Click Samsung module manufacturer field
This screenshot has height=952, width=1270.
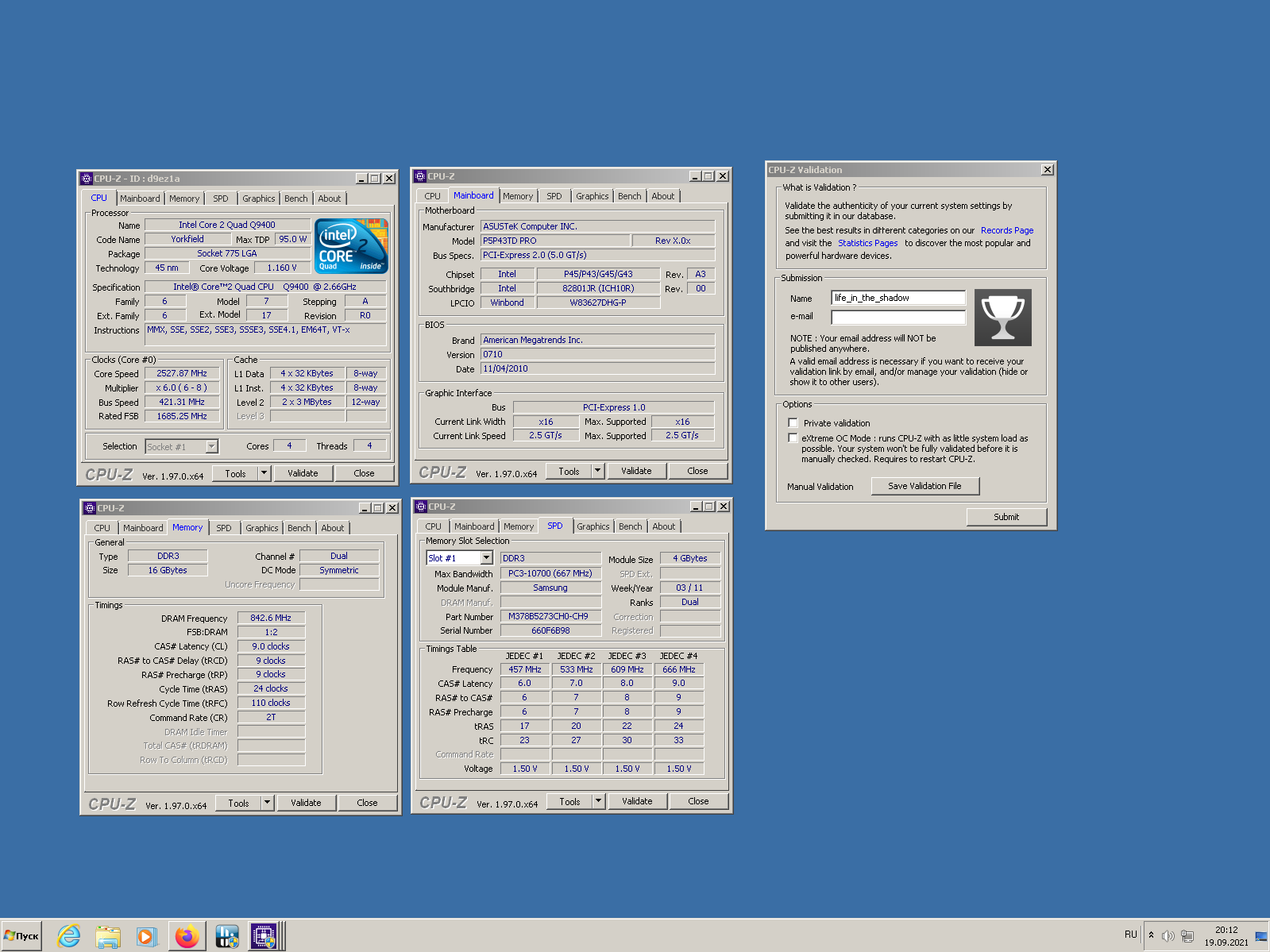(550, 588)
